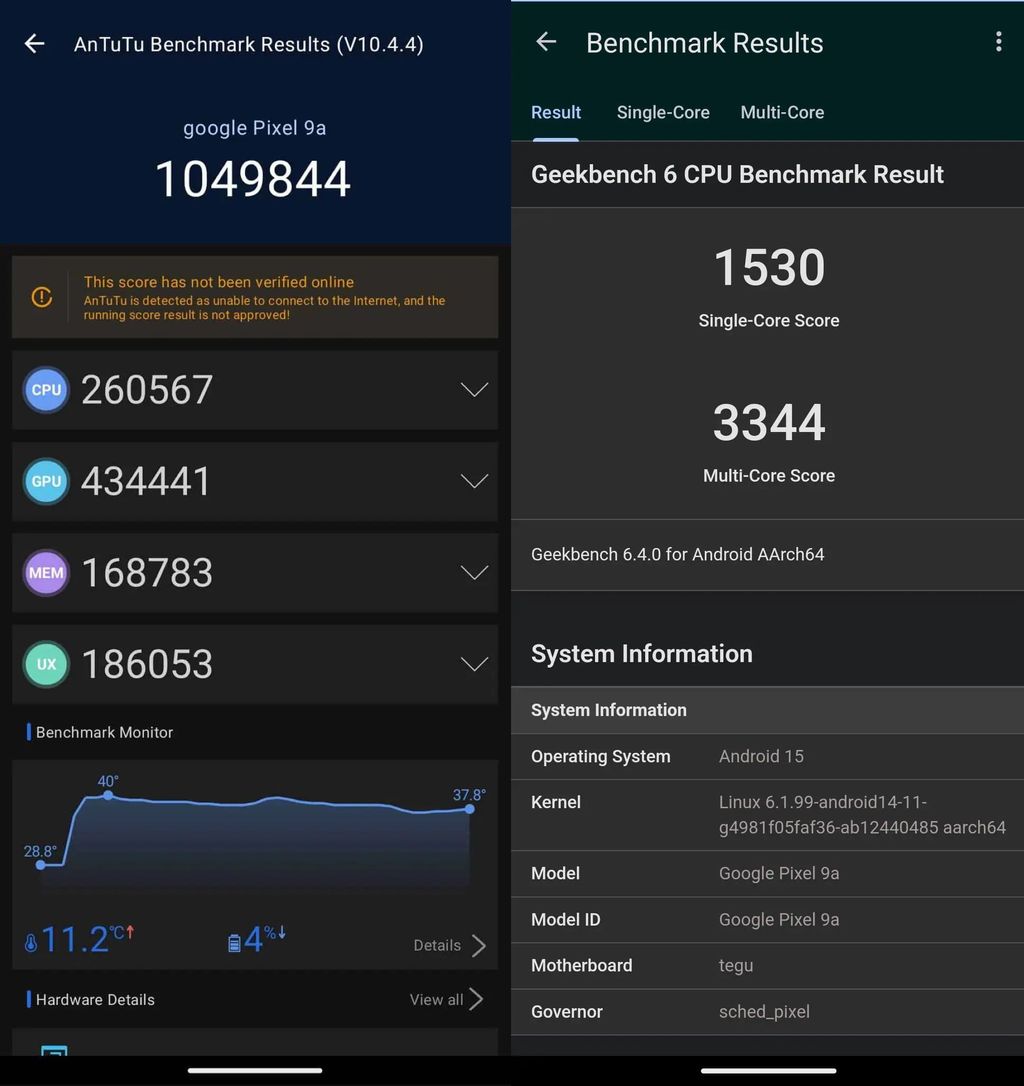Tap the 4% battery drop value
The height and width of the screenshot is (1086, 1024).
click(x=264, y=940)
